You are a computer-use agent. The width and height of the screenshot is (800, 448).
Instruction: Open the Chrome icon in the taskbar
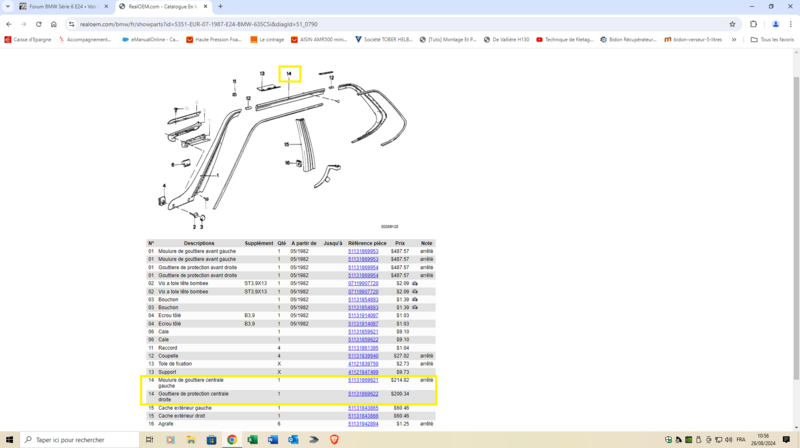click(232, 440)
